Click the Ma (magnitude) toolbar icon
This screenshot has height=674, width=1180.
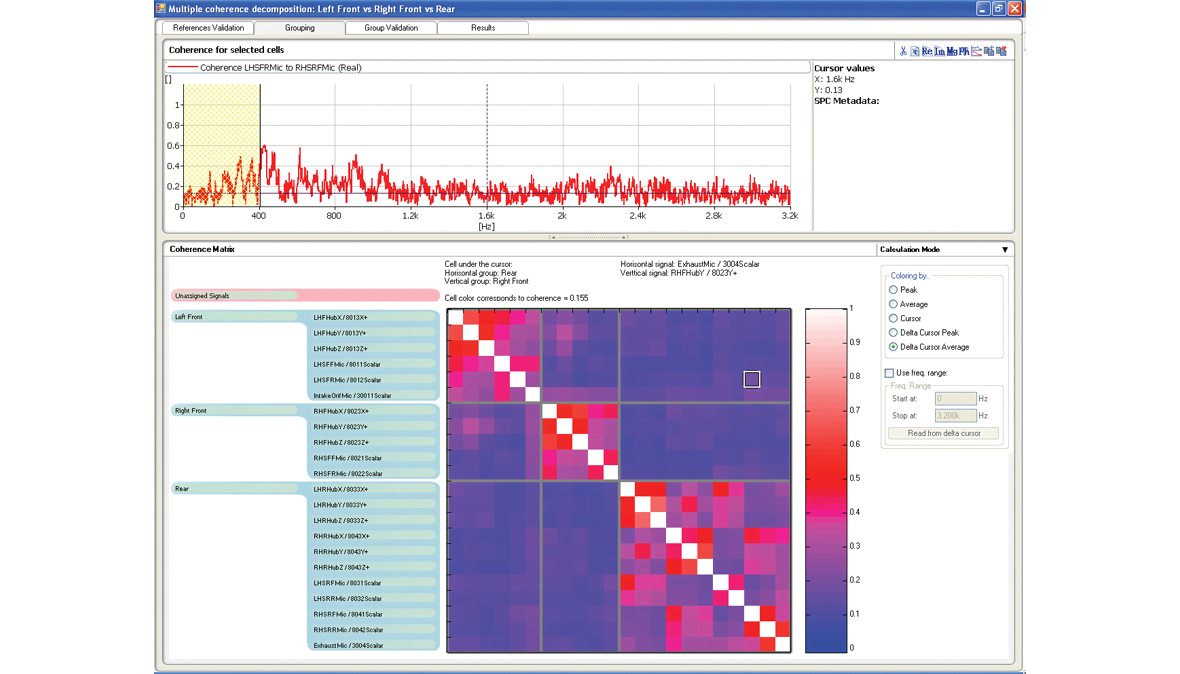pyautogui.click(x=952, y=49)
